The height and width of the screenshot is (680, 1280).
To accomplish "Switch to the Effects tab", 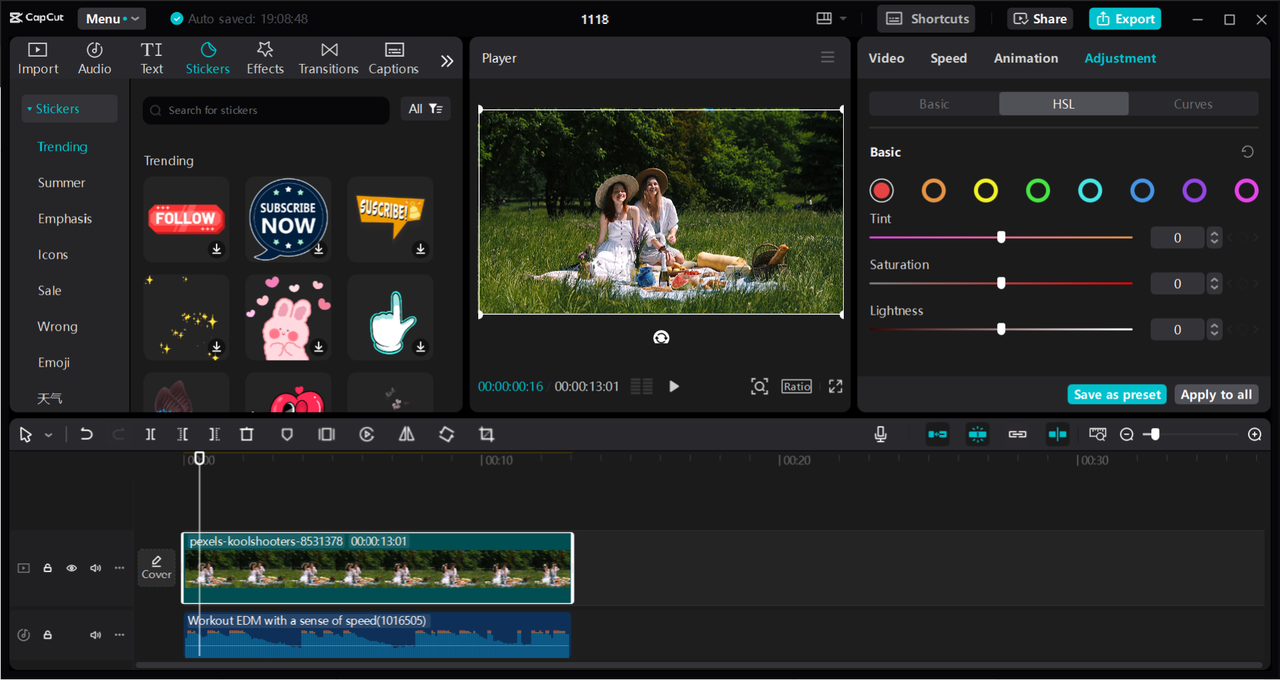I will click(265, 59).
